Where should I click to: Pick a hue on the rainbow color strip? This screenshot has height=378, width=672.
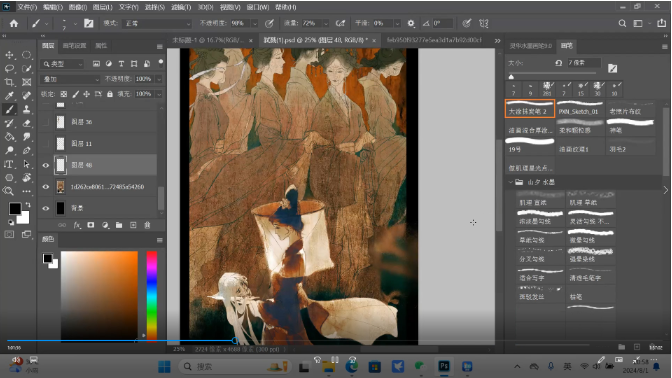click(152, 296)
